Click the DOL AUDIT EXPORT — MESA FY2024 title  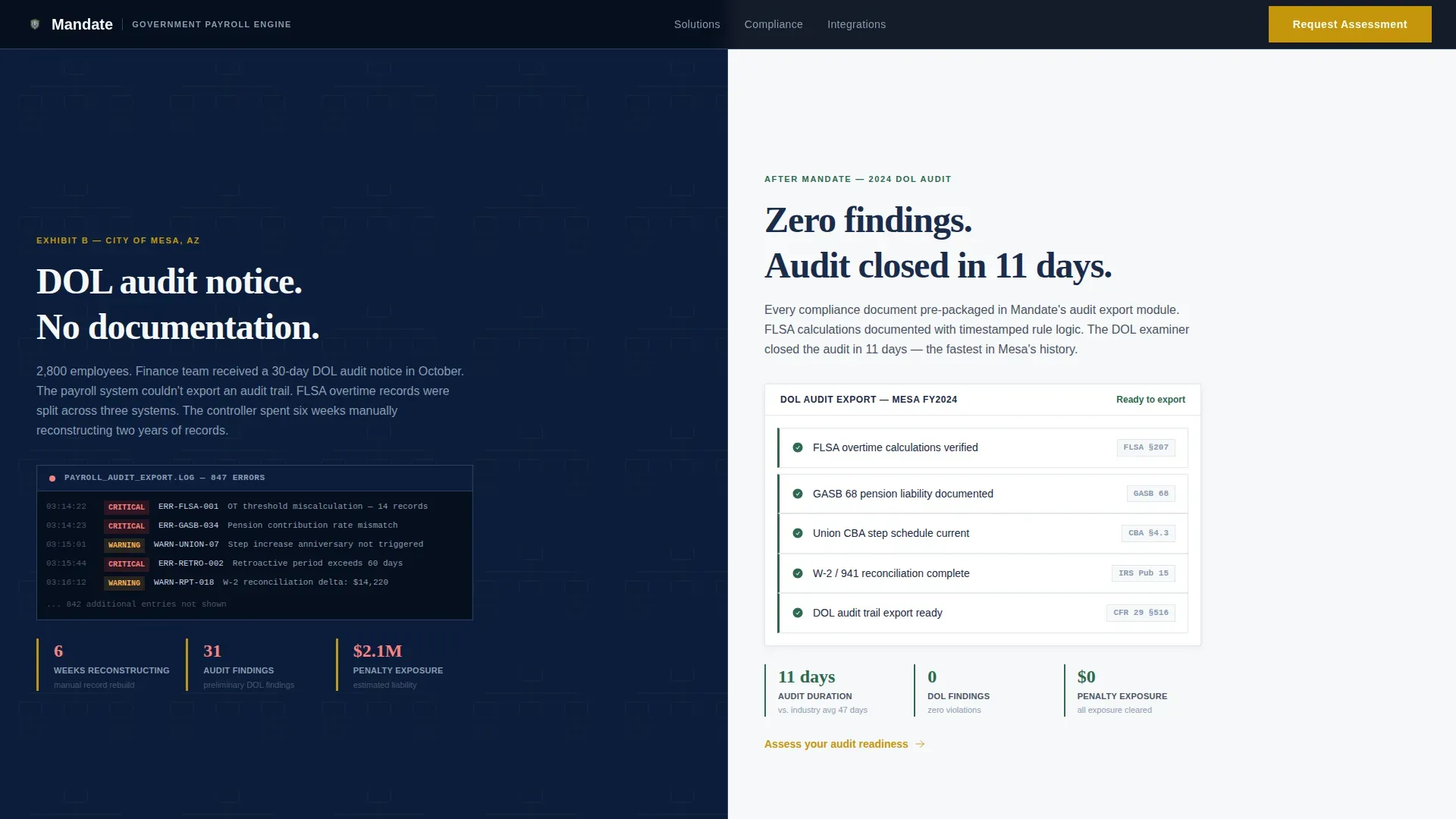pos(868,400)
